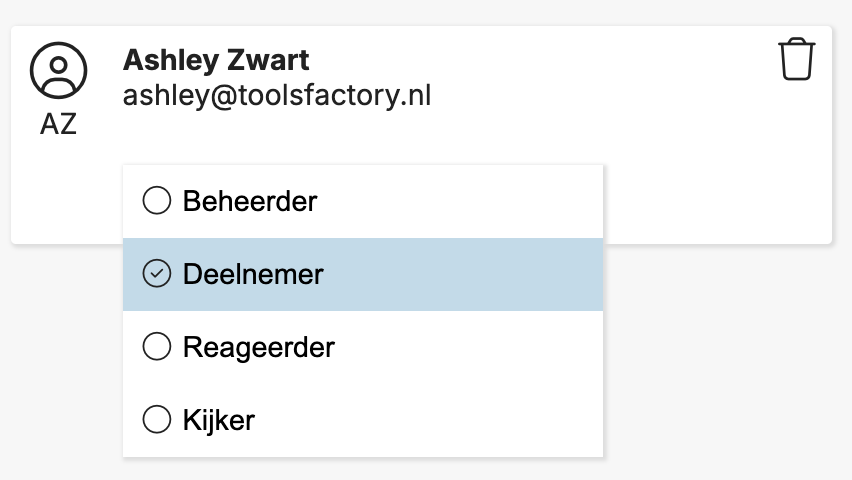
Task: Click the checkmark icon next to Deelnemer
Action: point(156,273)
